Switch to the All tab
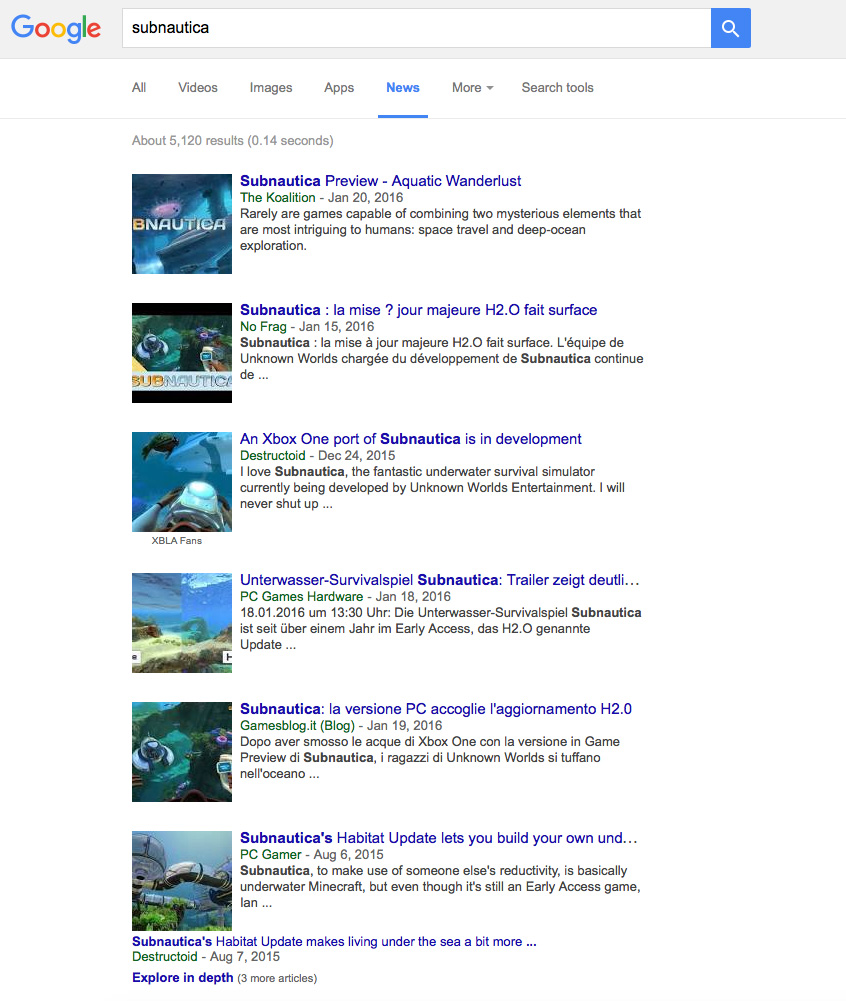 click(139, 87)
